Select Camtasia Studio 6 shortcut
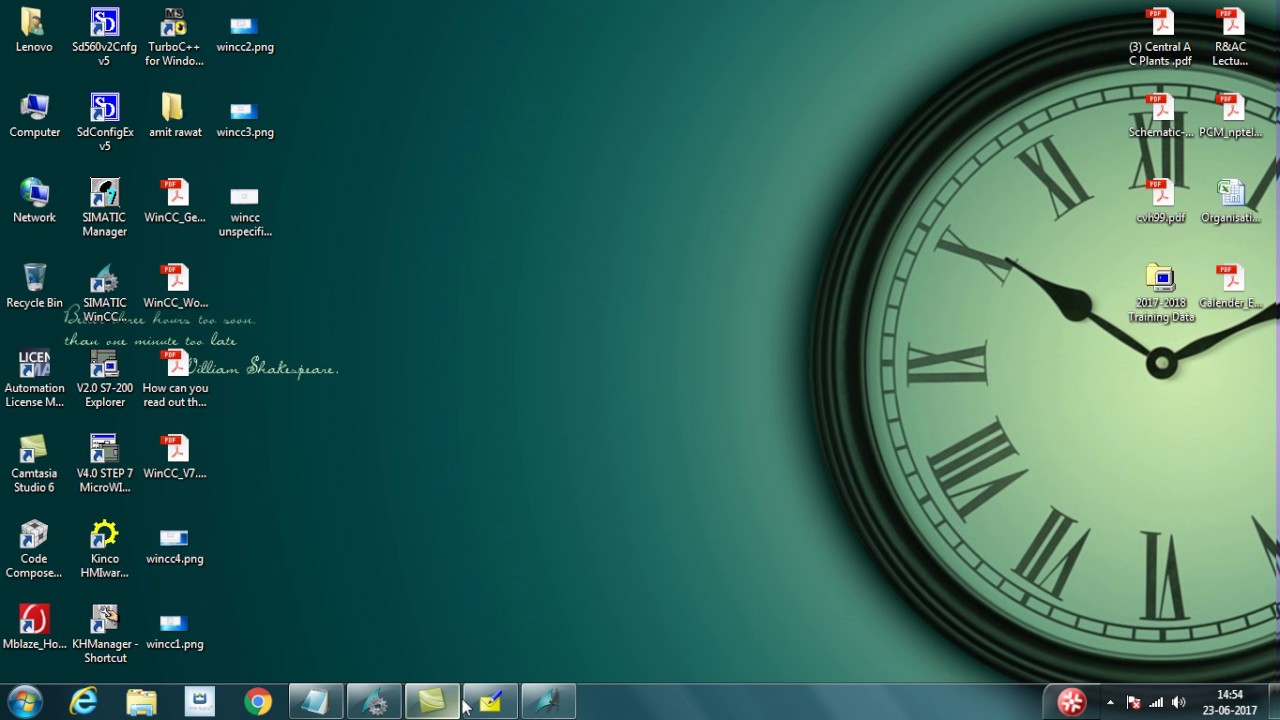This screenshot has width=1280, height=720. tap(34, 464)
